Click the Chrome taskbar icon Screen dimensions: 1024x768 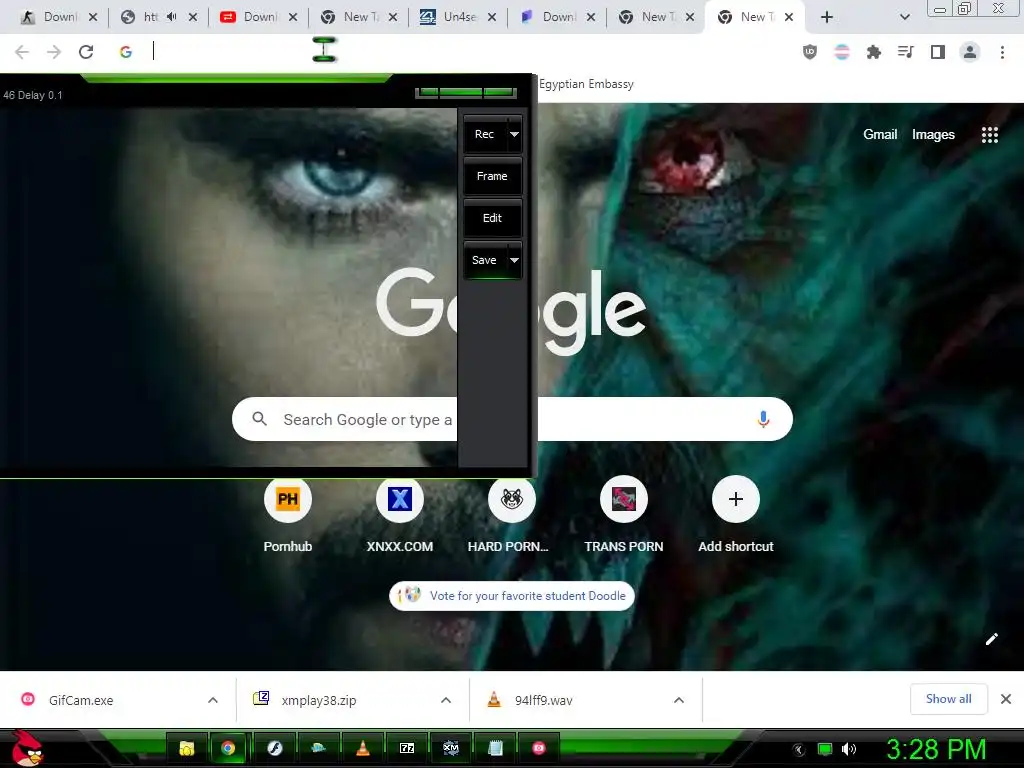[228, 748]
